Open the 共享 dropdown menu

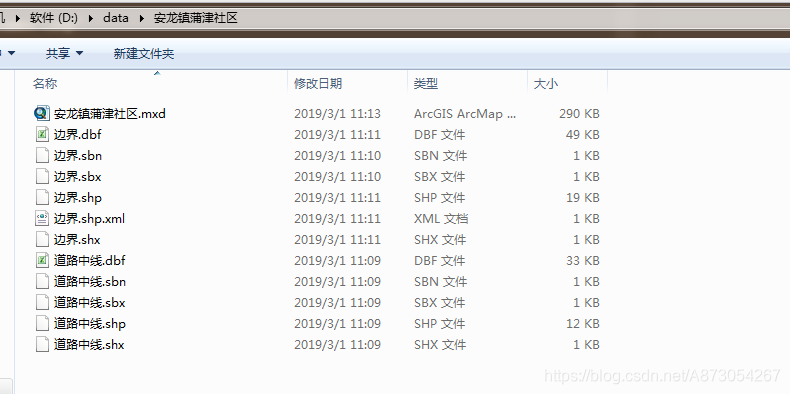coord(64,53)
